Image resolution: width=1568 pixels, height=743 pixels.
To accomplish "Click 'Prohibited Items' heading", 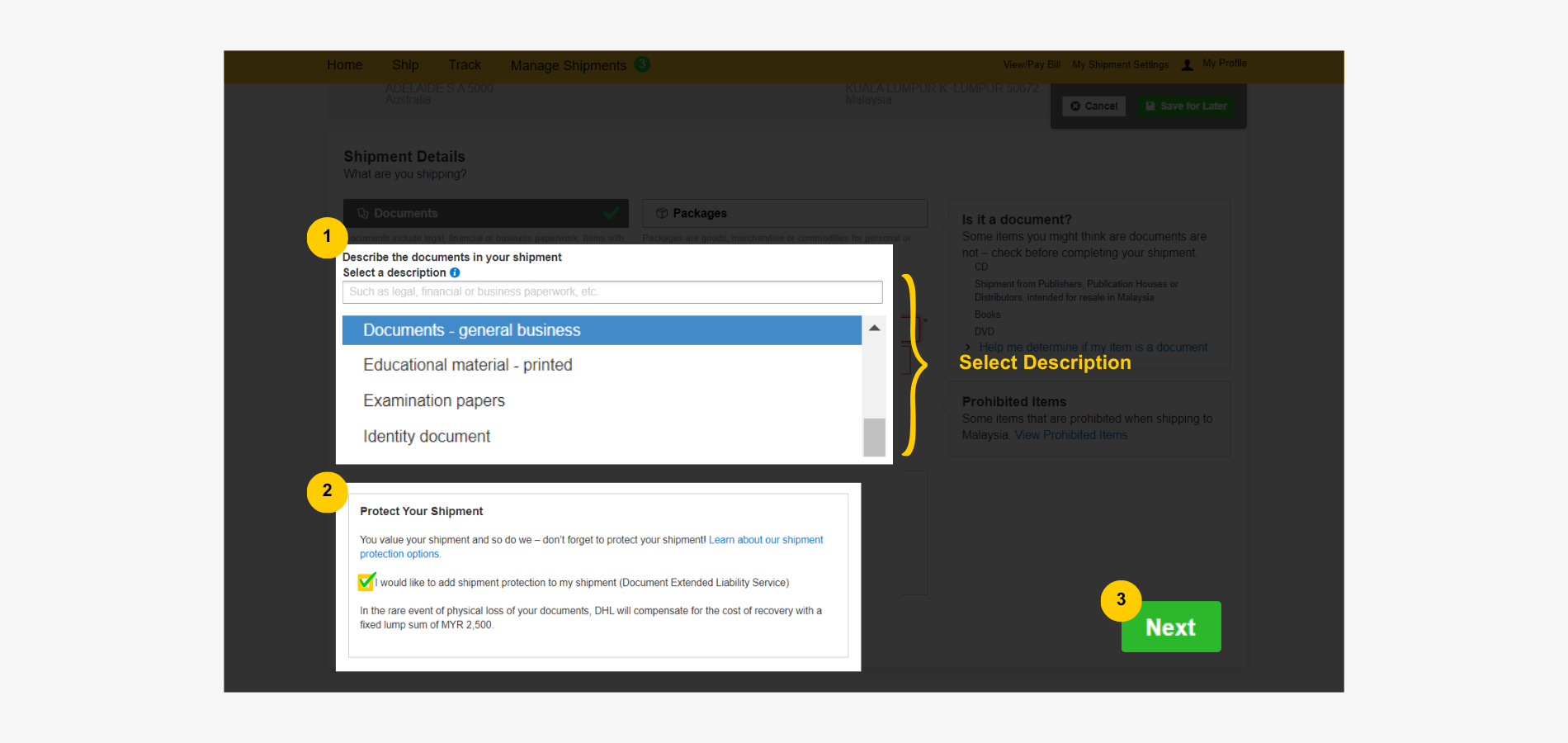I will [x=1013, y=402].
